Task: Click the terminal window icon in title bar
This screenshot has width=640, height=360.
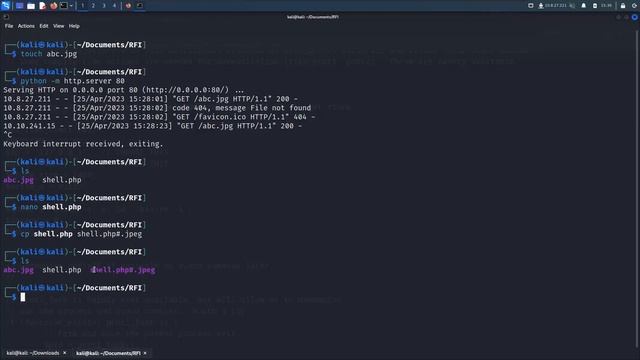Action: click(6, 17)
